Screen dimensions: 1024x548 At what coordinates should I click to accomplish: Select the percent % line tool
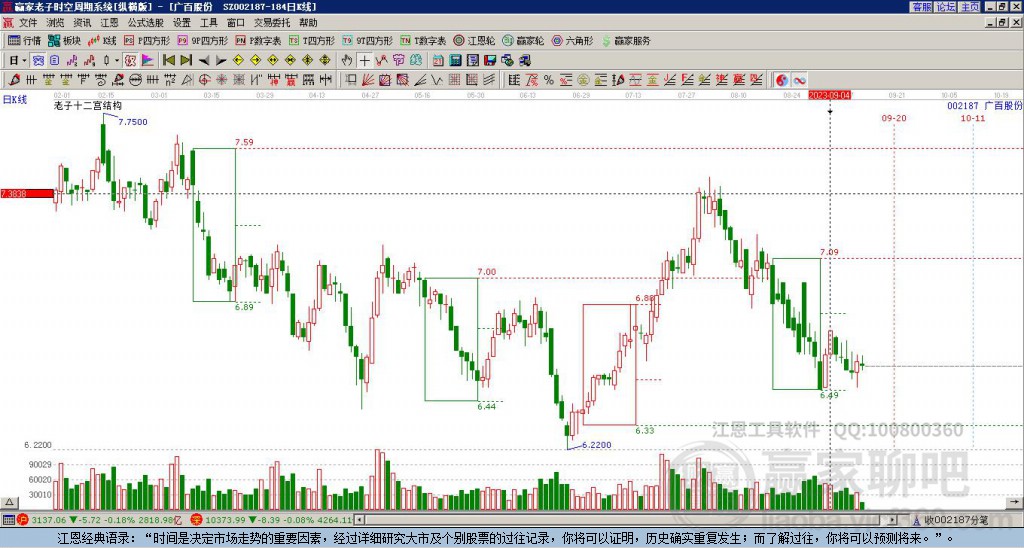[549, 80]
